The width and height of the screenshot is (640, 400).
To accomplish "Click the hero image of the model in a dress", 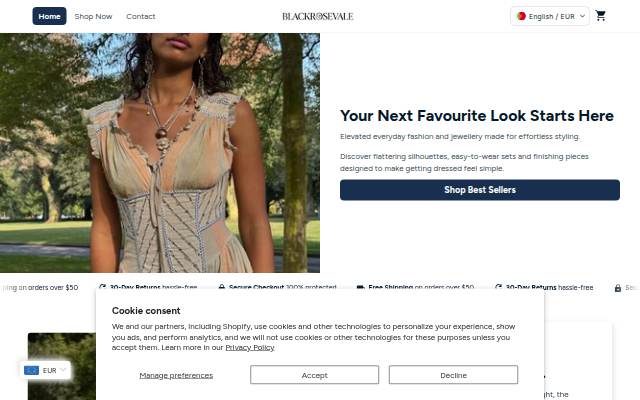I will pos(160,153).
